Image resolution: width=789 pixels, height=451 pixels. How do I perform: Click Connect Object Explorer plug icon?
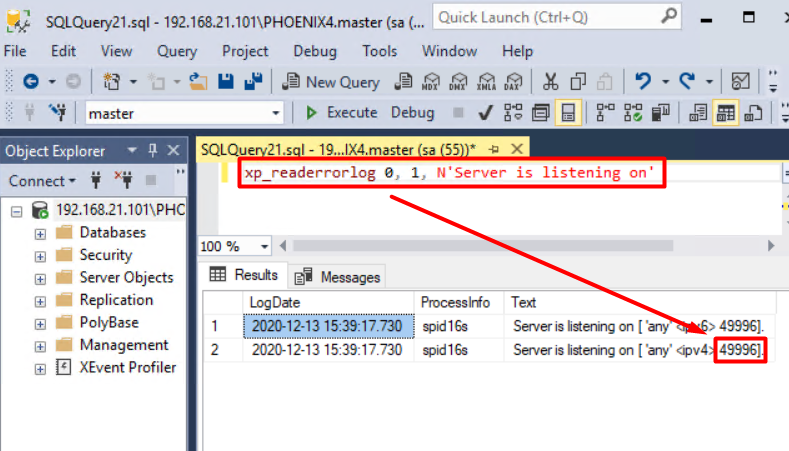[x=96, y=181]
